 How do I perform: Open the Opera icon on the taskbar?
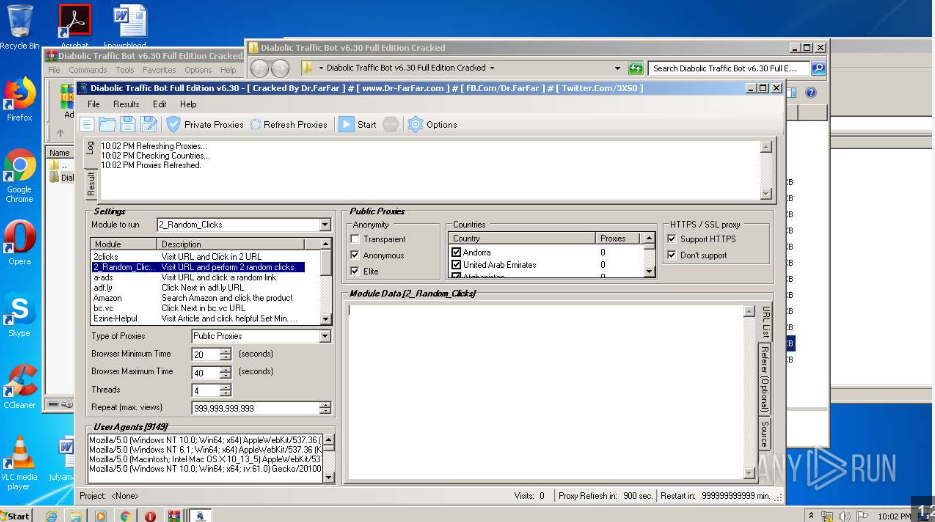(x=150, y=516)
